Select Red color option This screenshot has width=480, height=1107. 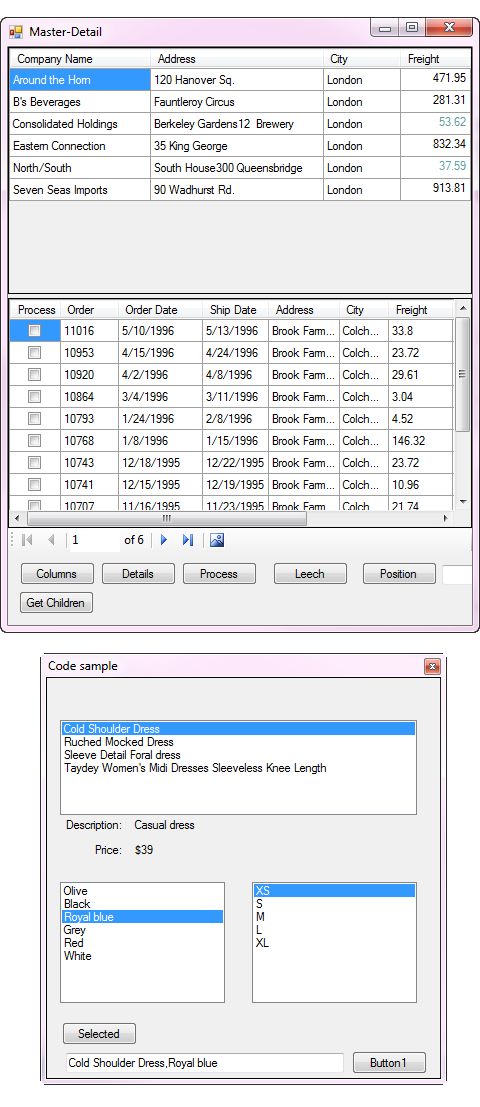point(143,943)
